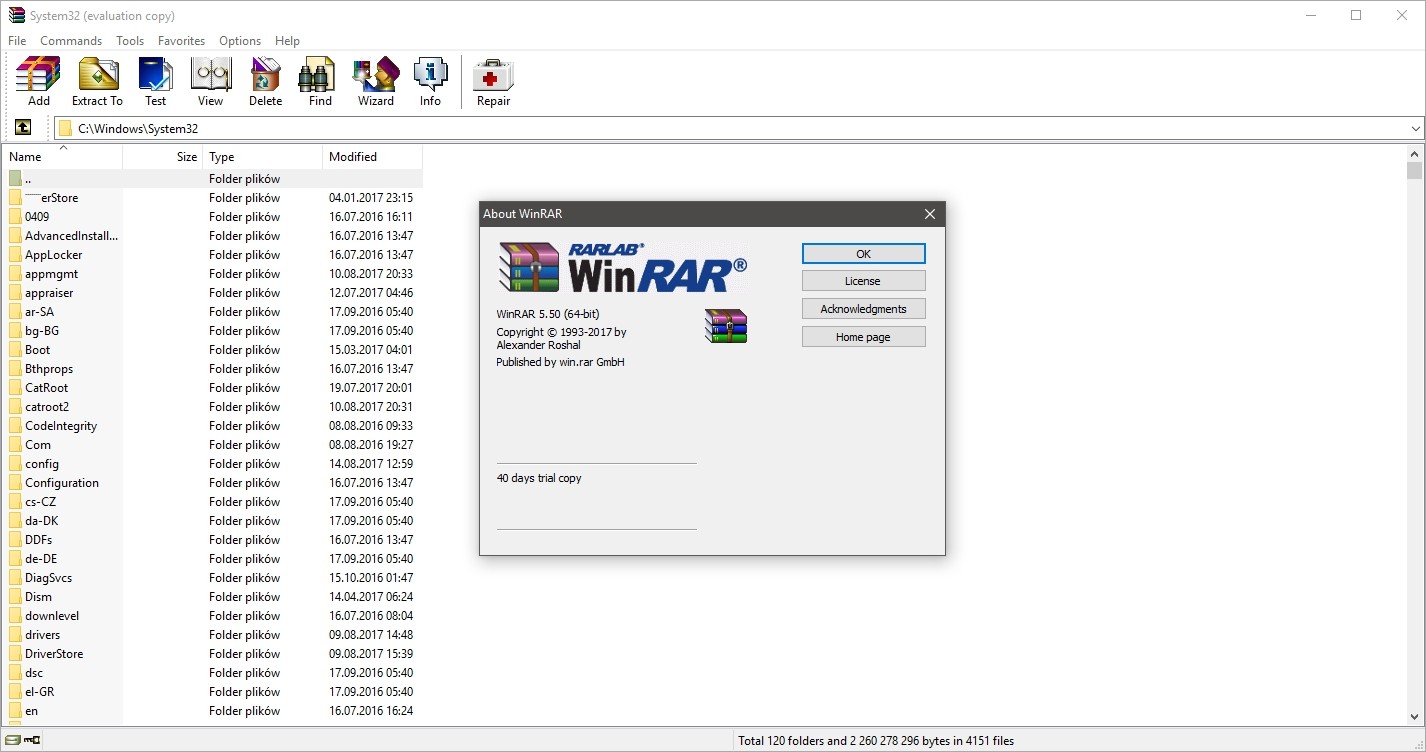
Task: Open the Commands menu
Action: (x=71, y=41)
